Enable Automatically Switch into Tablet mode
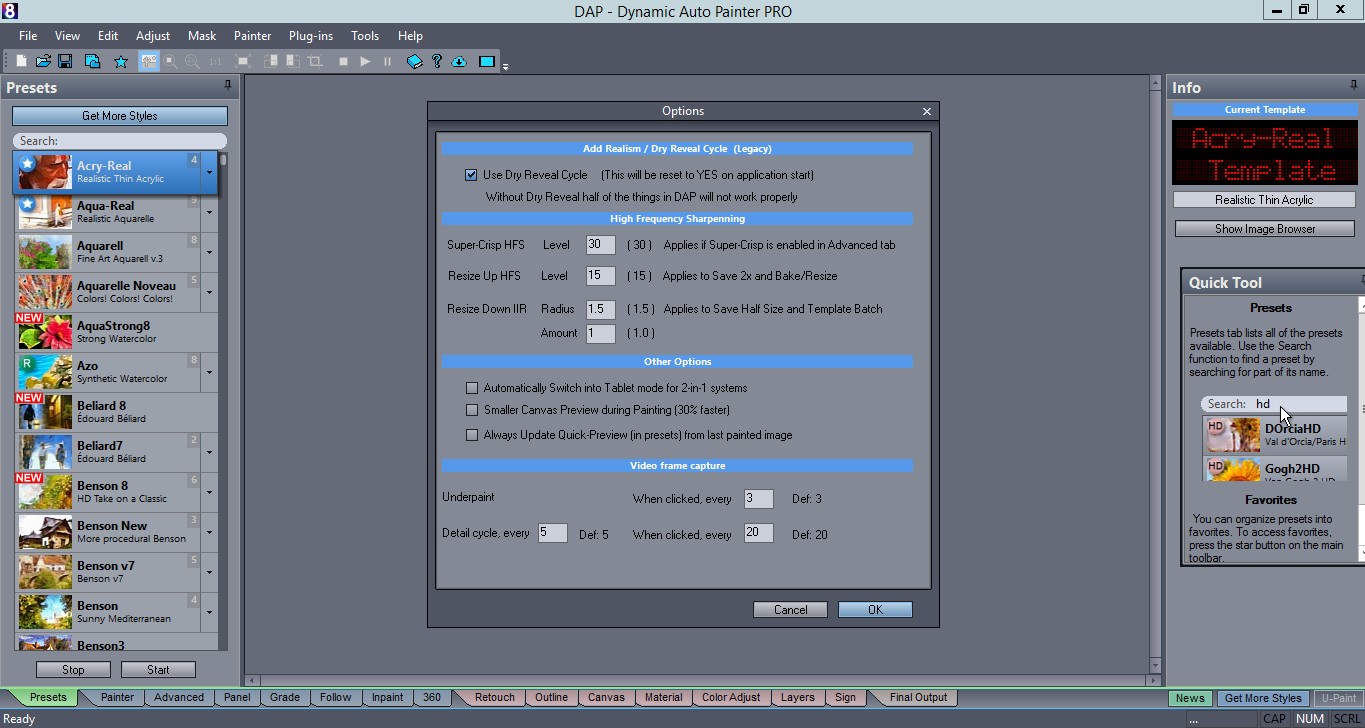This screenshot has width=1365, height=728. [472, 388]
